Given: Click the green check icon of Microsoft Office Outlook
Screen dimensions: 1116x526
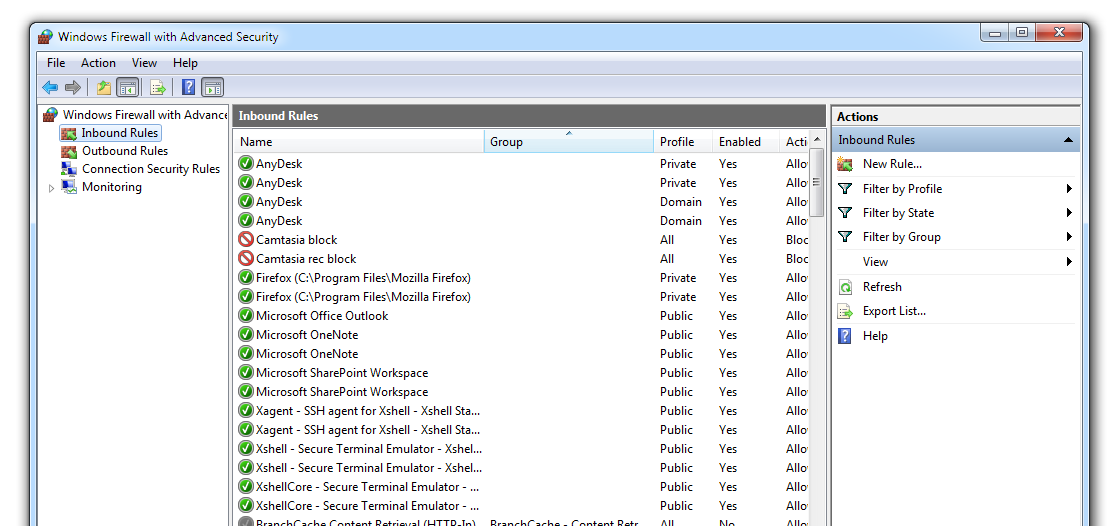Looking at the screenshot, I should coord(246,315).
